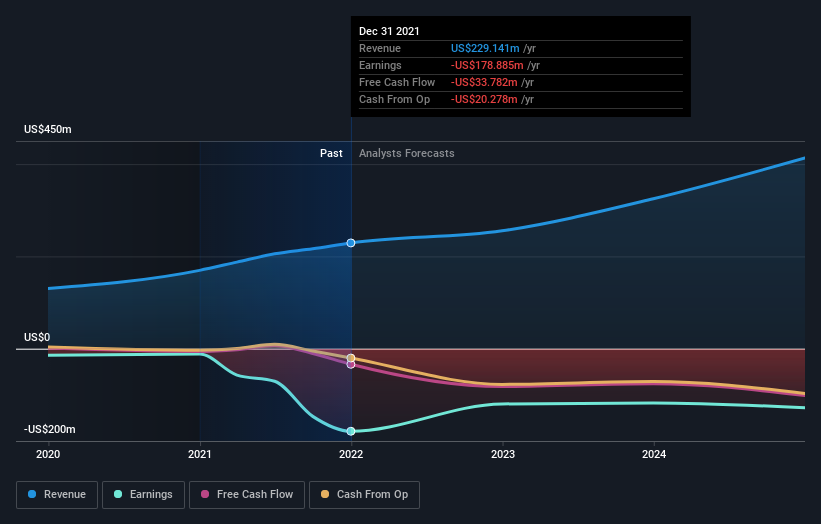Click the US$0 y-axis label
This screenshot has width=821, height=524.
click(x=37, y=337)
